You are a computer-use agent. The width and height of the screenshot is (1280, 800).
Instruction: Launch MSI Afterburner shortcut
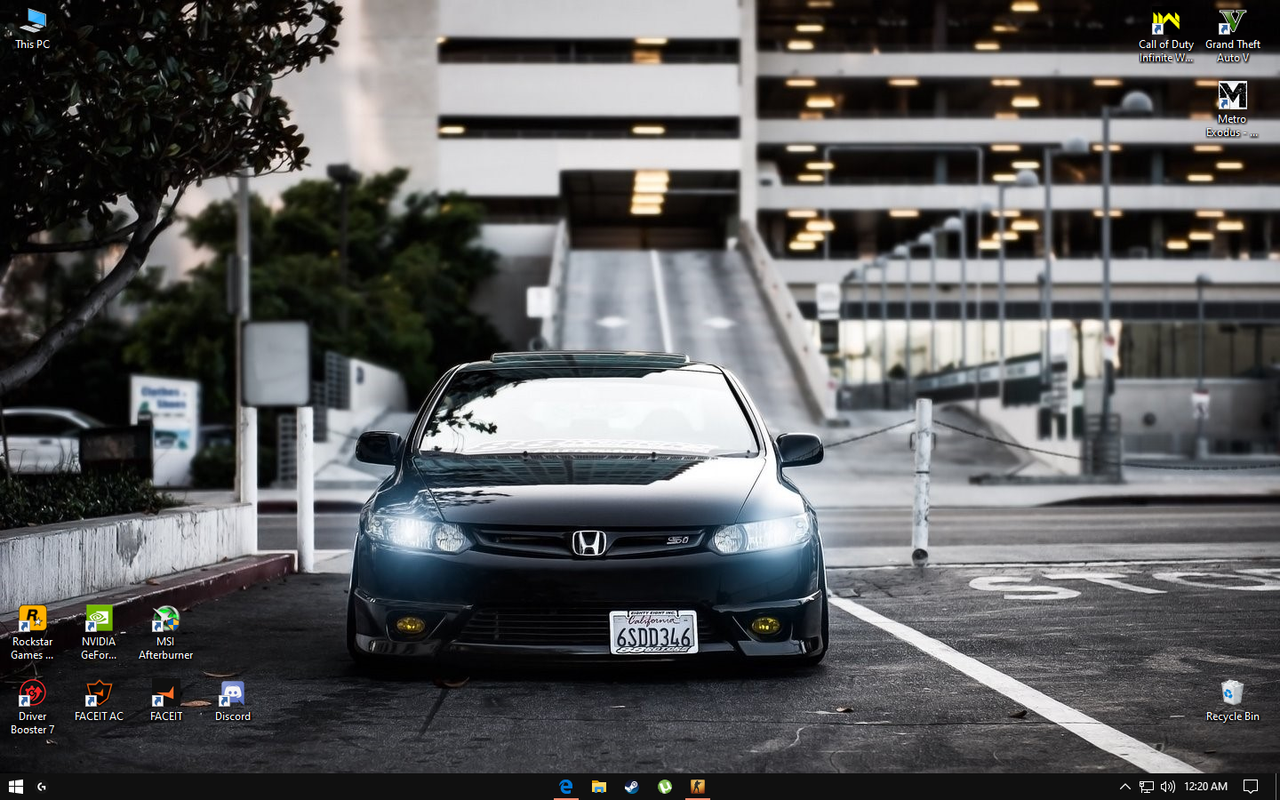coord(166,632)
